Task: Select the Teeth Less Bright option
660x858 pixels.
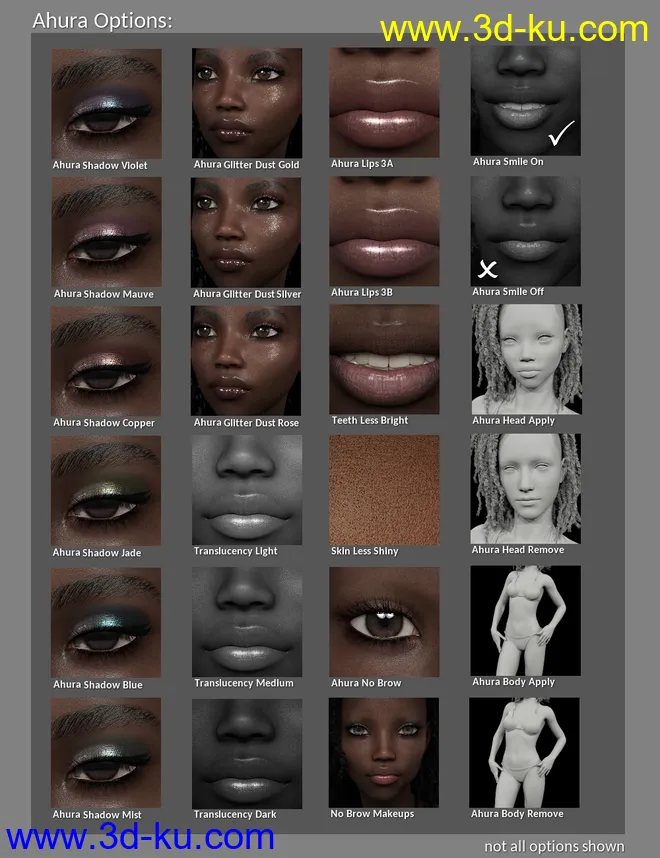Action: (385, 361)
